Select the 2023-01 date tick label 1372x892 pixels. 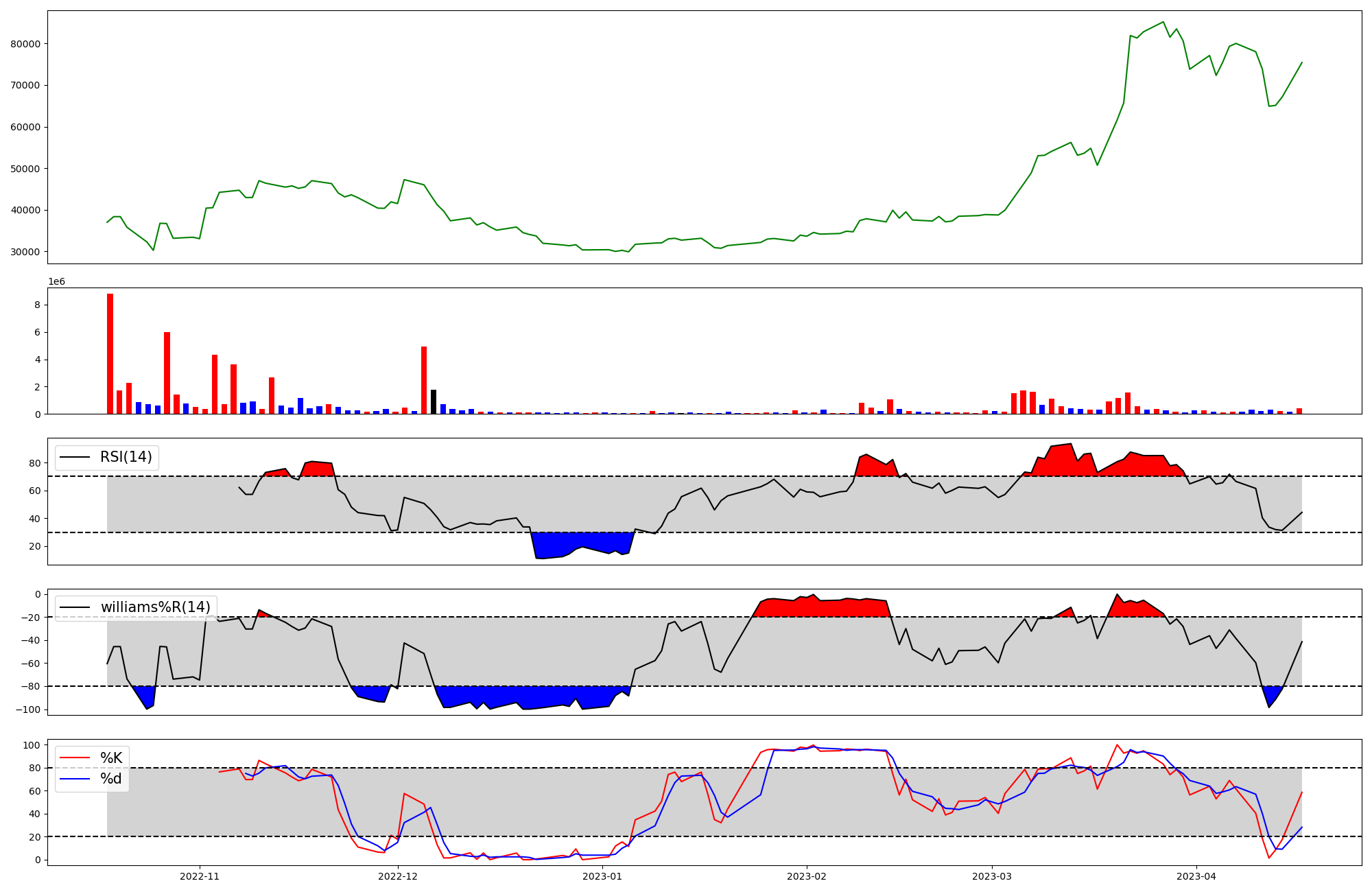click(x=602, y=876)
